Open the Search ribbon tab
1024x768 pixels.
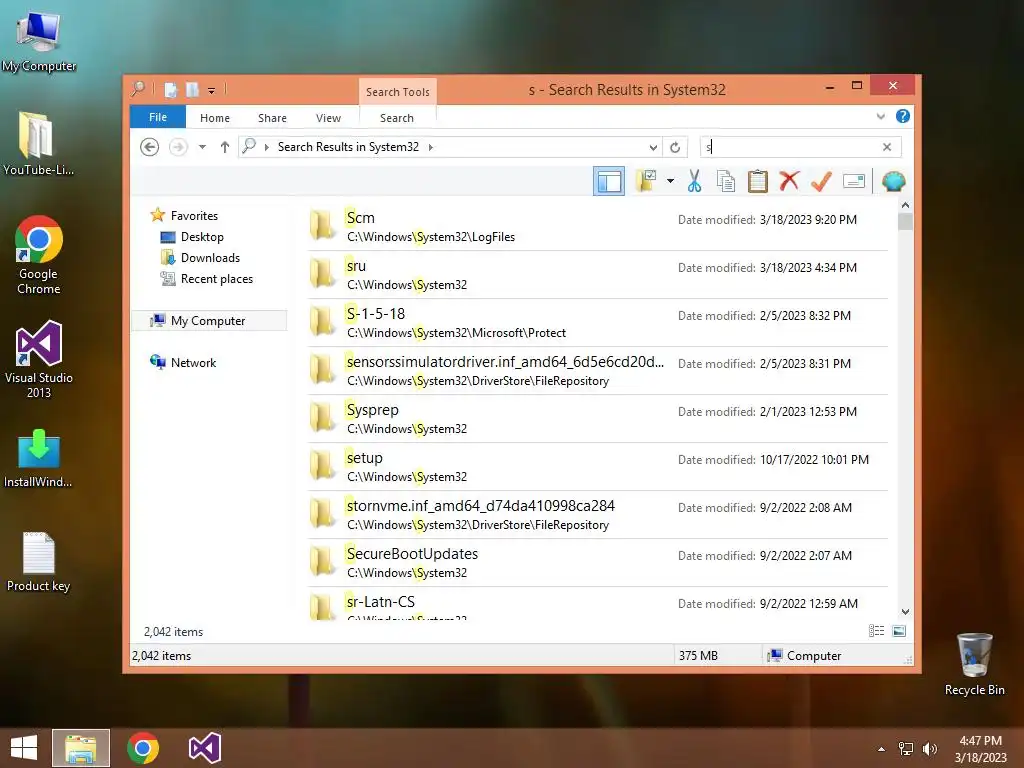396,118
